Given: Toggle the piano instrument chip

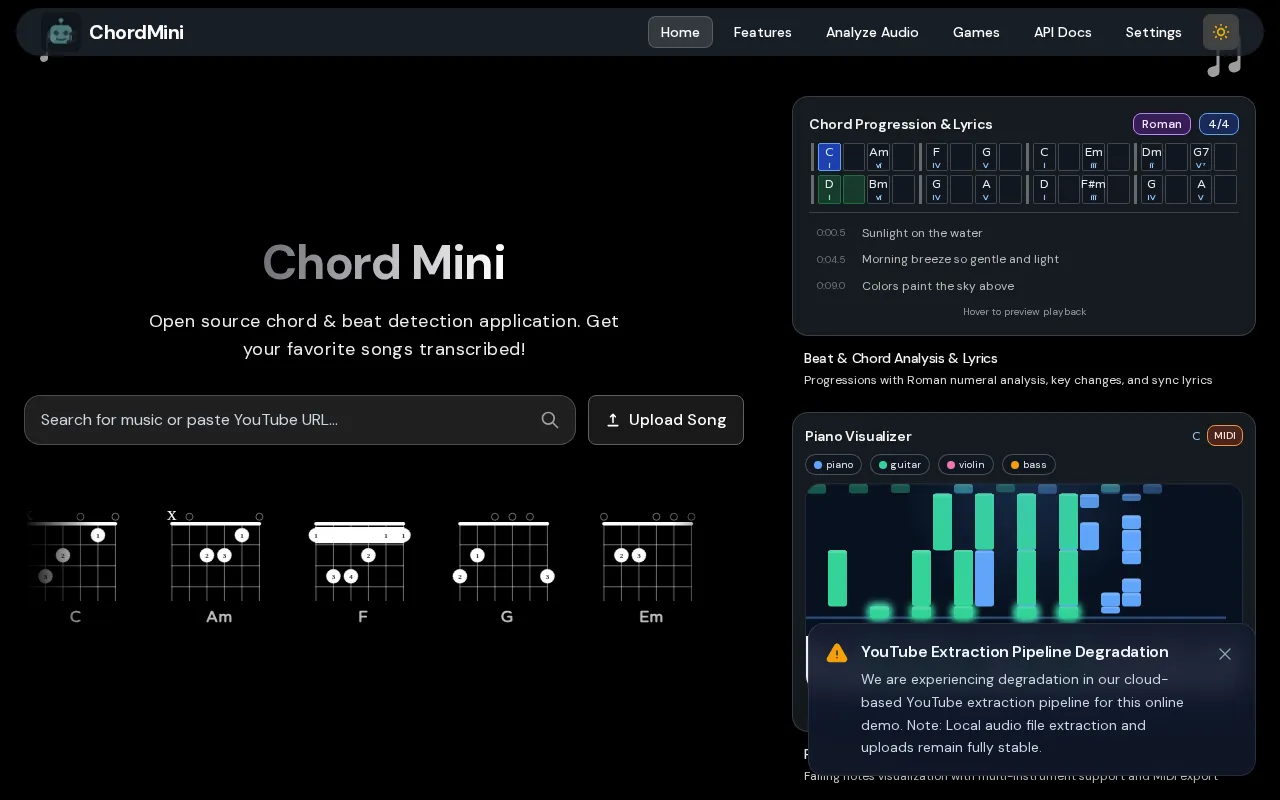Looking at the screenshot, I should (833, 465).
